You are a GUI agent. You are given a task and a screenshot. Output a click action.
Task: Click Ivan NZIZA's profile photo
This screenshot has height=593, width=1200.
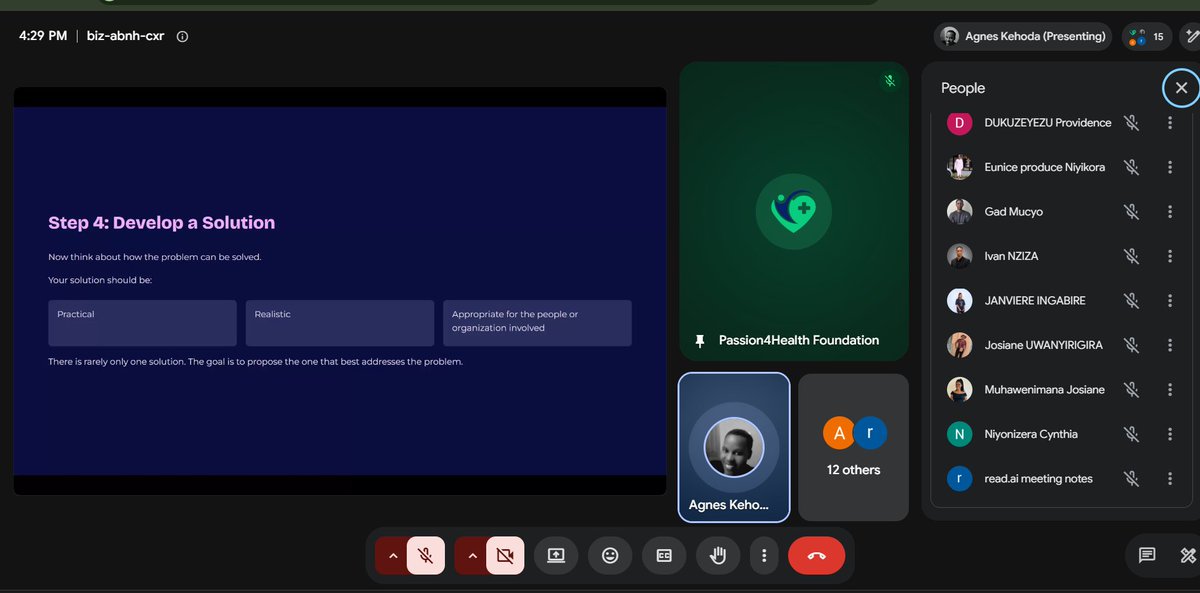pyautogui.click(x=959, y=256)
